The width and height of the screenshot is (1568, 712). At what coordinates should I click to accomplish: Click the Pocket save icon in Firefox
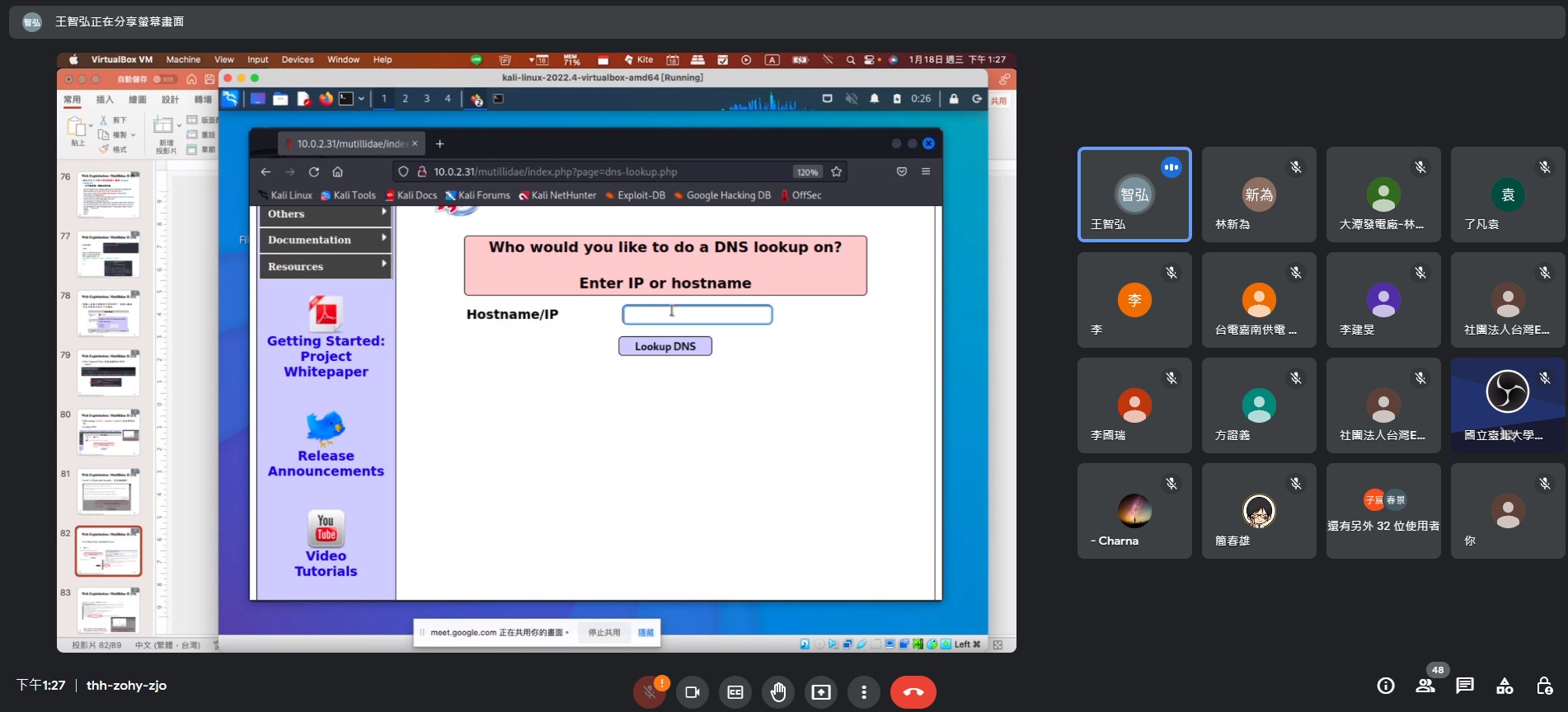tap(902, 171)
